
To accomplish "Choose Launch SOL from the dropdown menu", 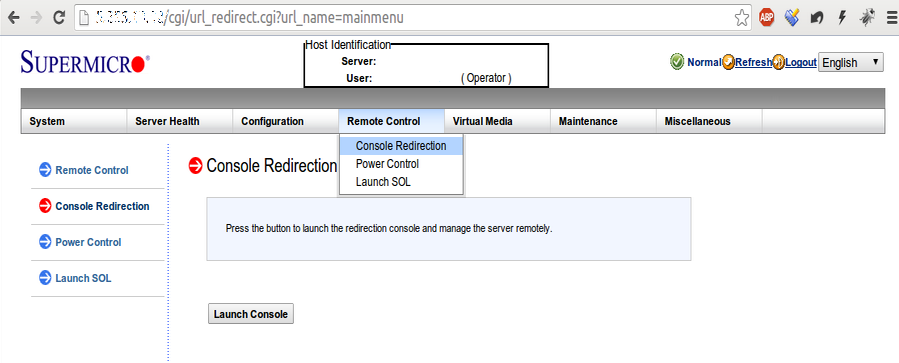I will (401, 182).
